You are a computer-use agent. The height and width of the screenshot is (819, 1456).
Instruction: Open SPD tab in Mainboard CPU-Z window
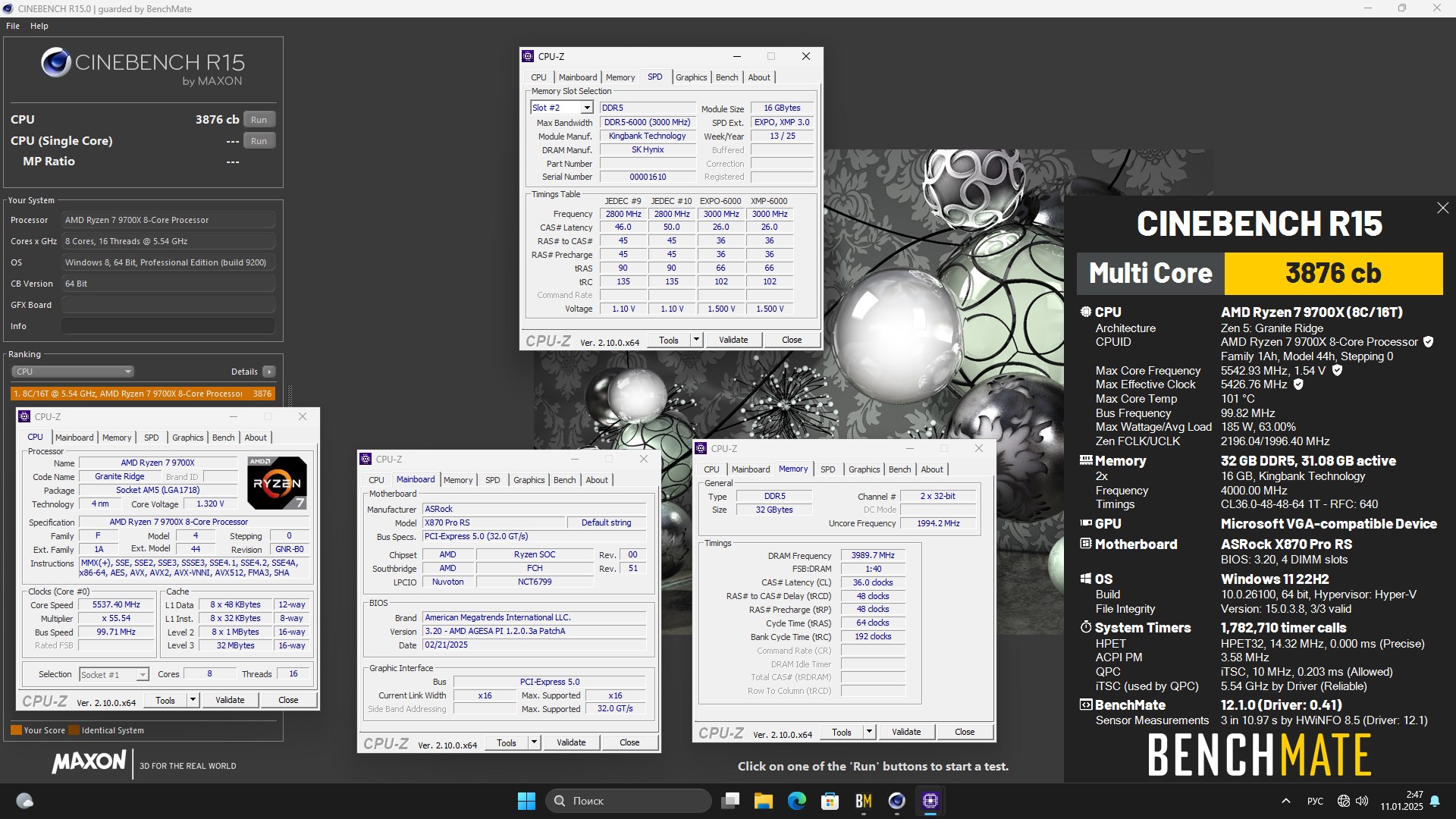pos(492,480)
